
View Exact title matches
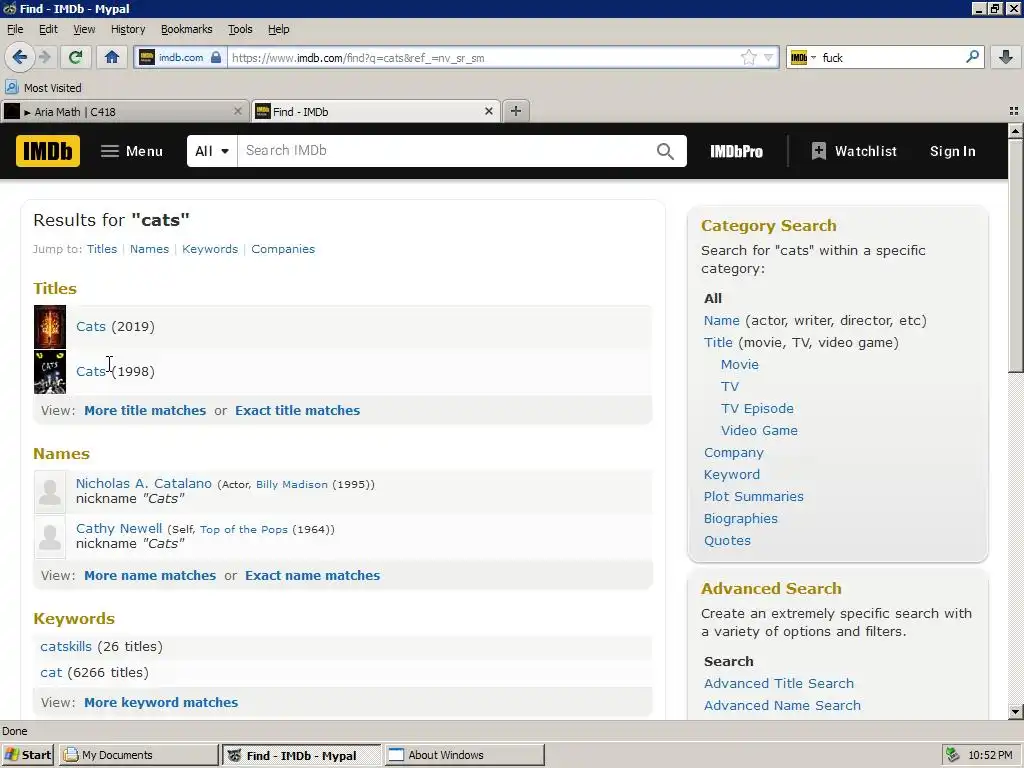click(297, 410)
